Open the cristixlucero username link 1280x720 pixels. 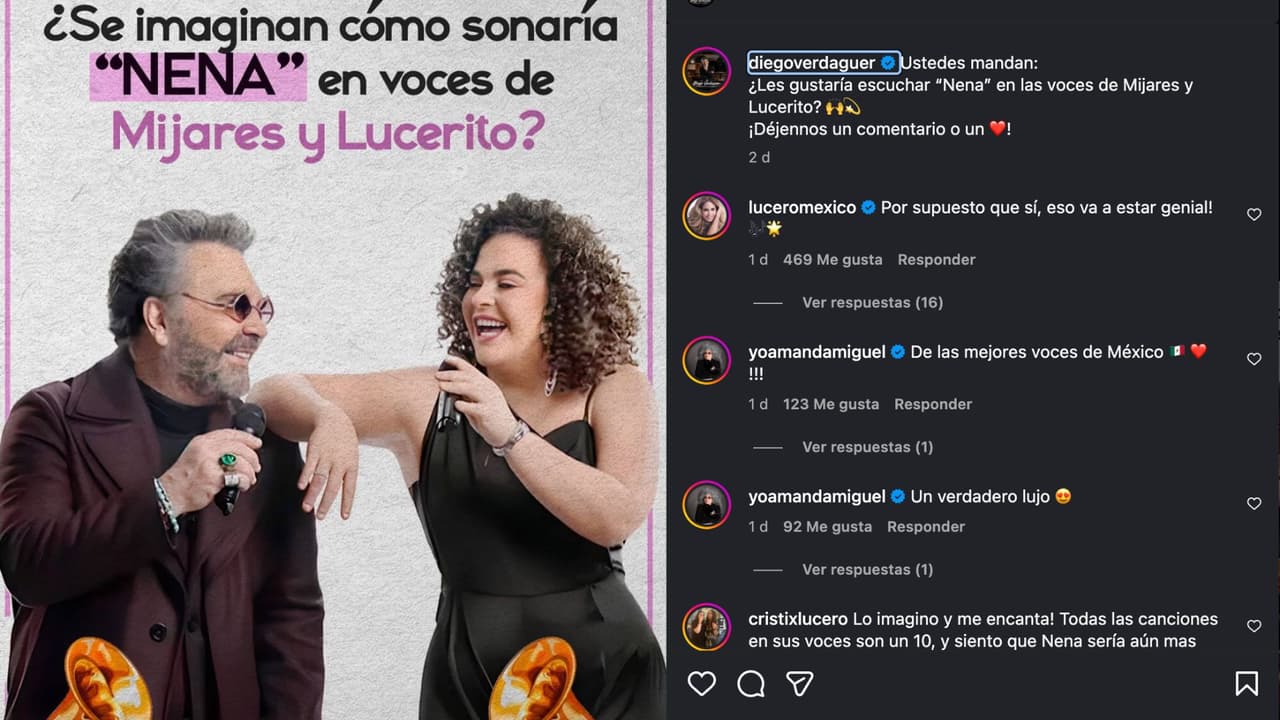(x=797, y=619)
